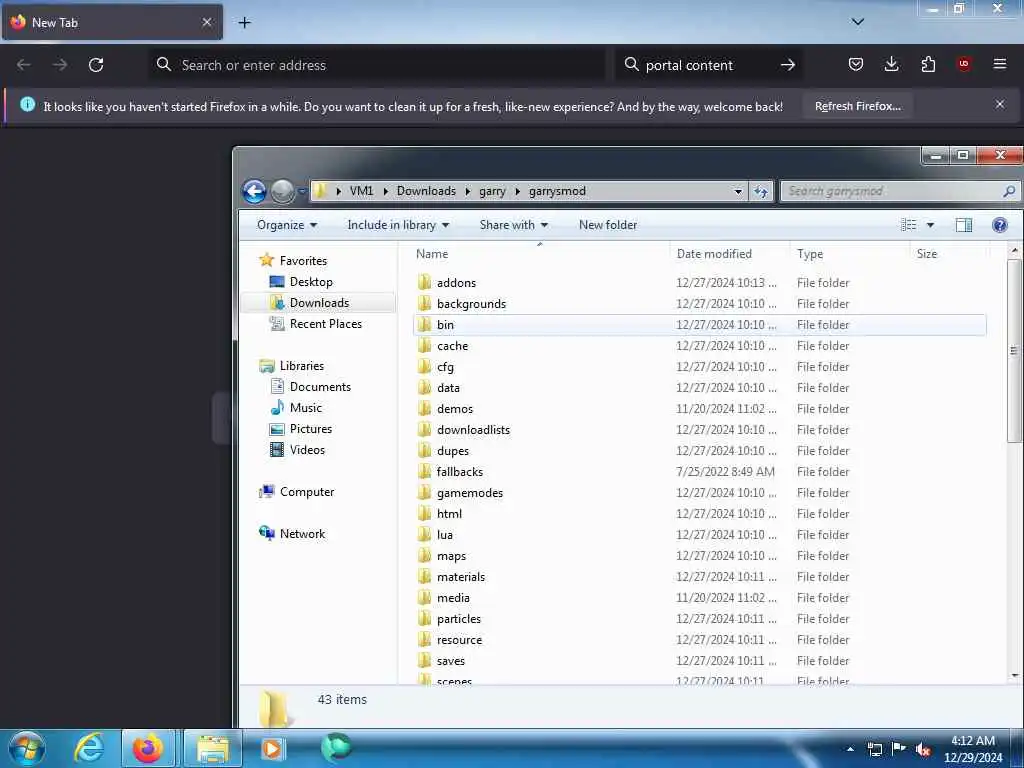This screenshot has width=1024, height=768.
Task: Select the cfg folder
Action: point(445,366)
